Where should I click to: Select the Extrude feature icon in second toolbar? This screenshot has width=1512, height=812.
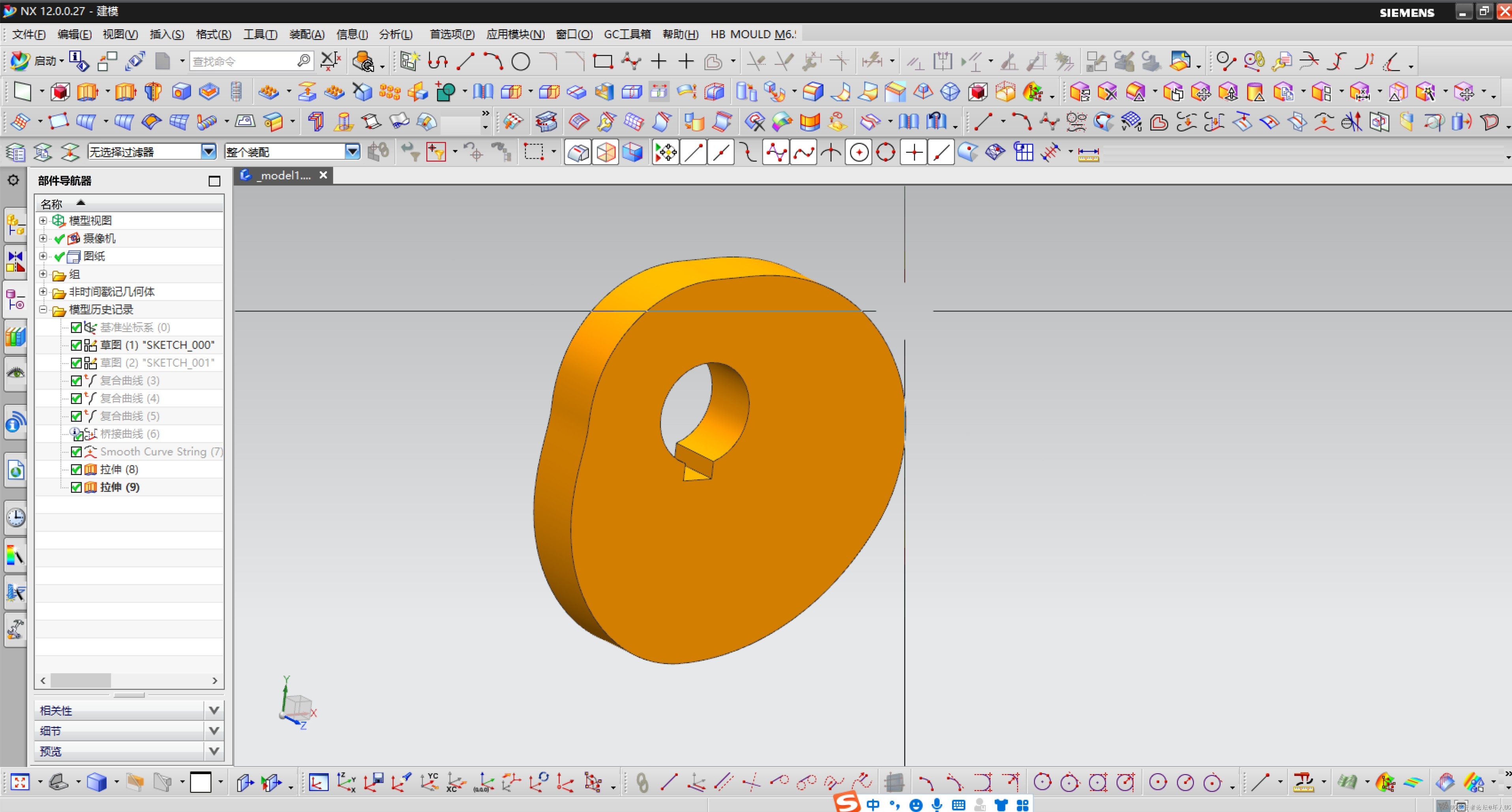[x=88, y=92]
